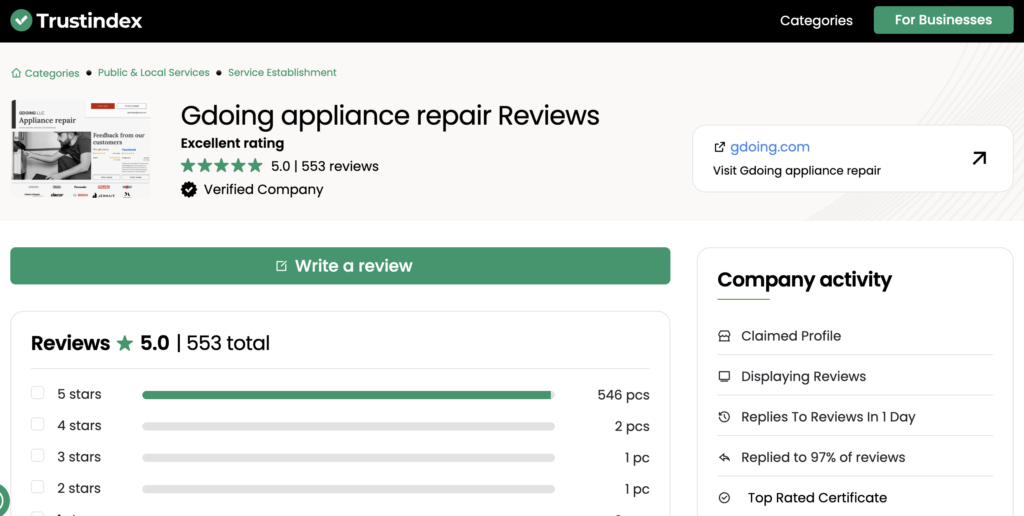Go to the Categories breadcrumb link
The width and height of the screenshot is (1024, 516).
point(52,73)
